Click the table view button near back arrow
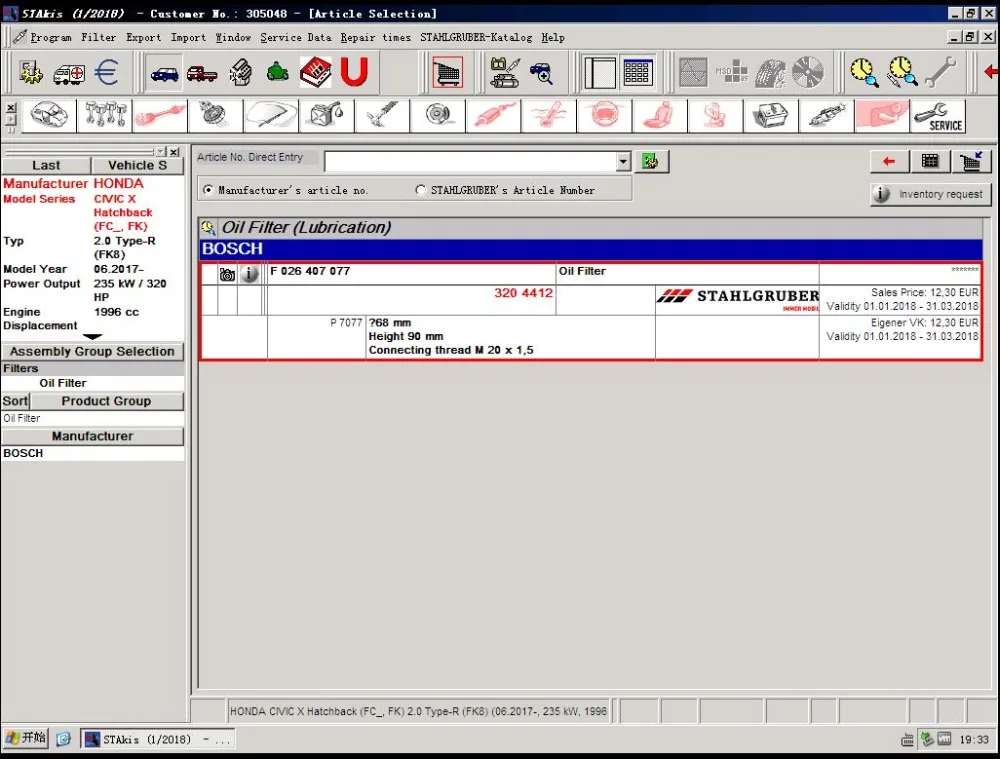 (930, 161)
